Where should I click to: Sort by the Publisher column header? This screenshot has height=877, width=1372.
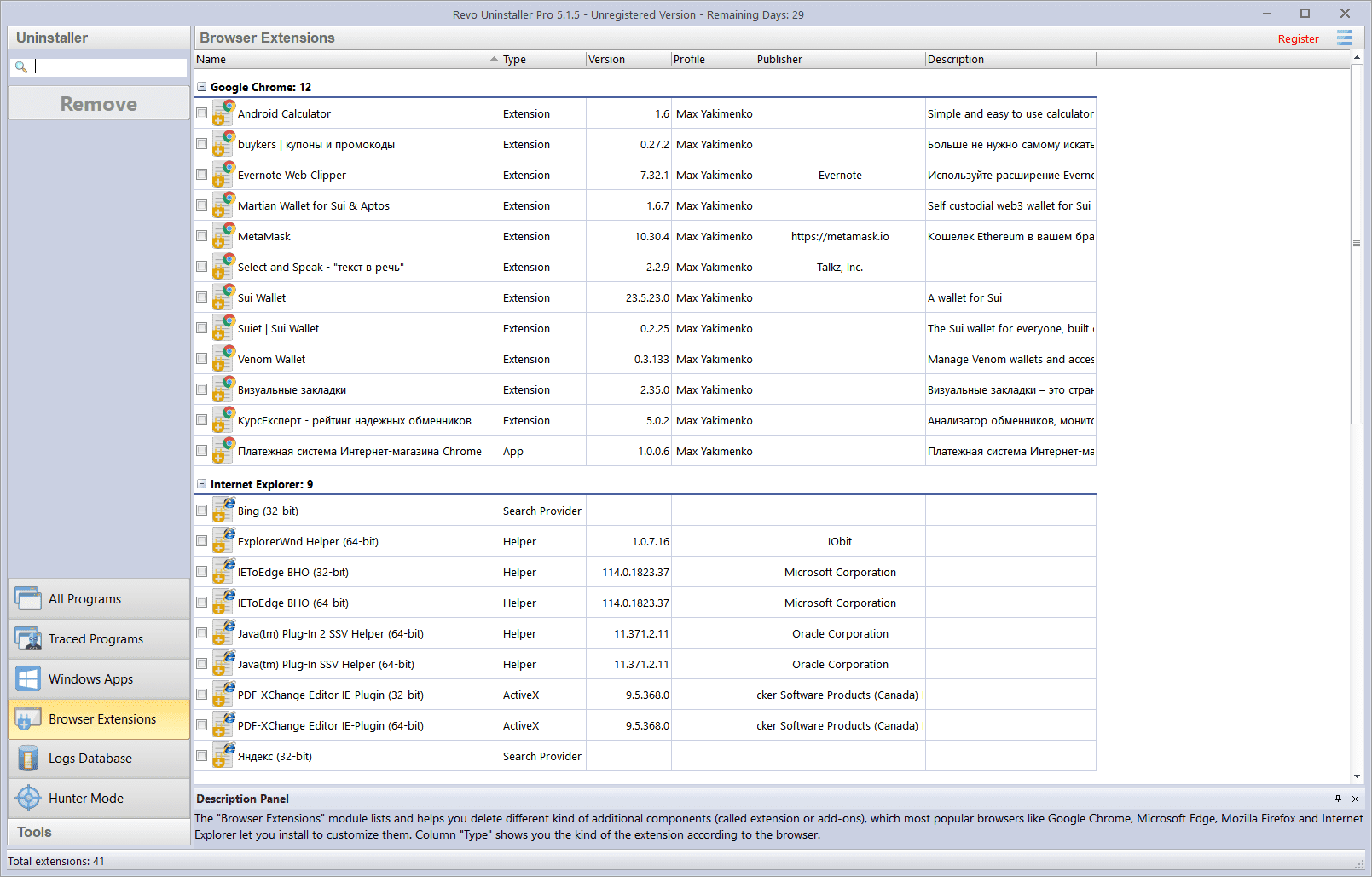[x=840, y=60]
